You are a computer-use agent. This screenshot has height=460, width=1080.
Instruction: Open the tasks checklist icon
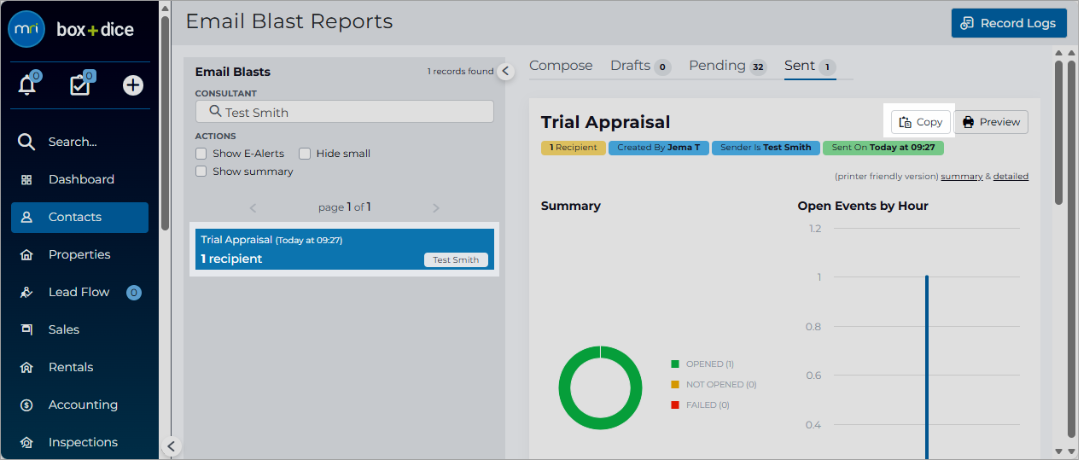pos(81,85)
